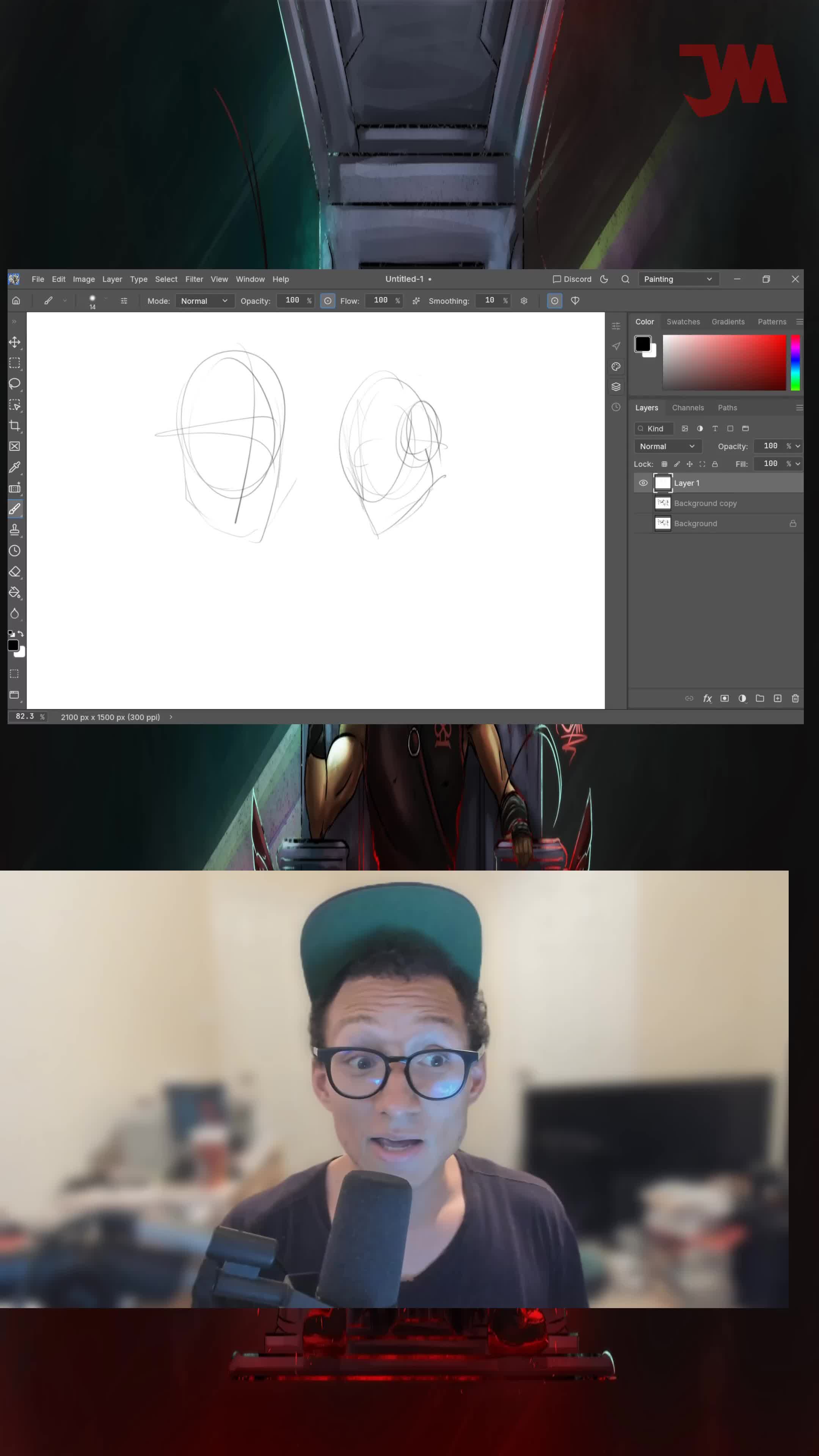The width and height of the screenshot is (819, 1456).
Task: Toggle visibility of Layer 1
Action: click(x=643, y=483)
